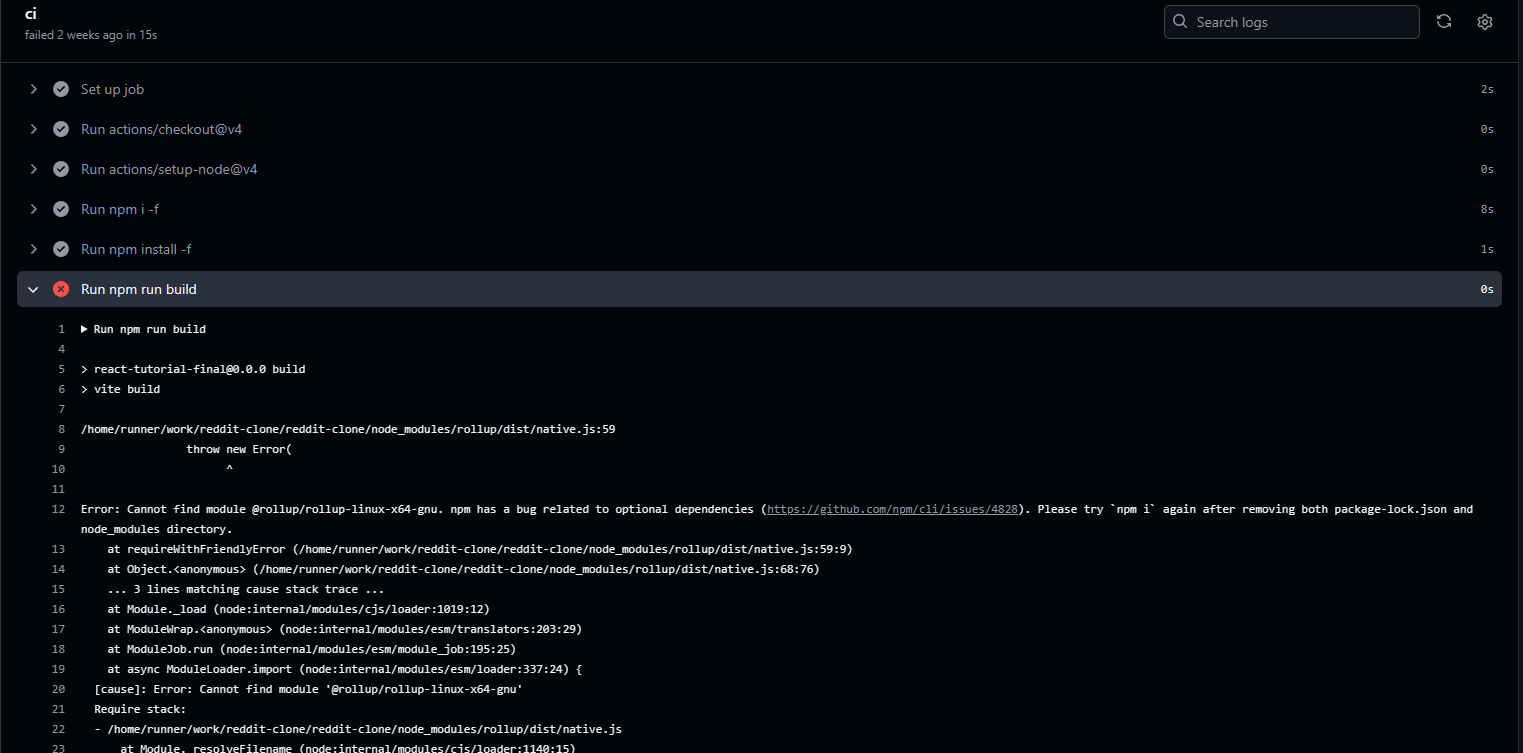The height and width of the screenshot is (753, 1523).
Task: Click the checkmark beside Run npm install -f
Action: [x=61, y=249]
